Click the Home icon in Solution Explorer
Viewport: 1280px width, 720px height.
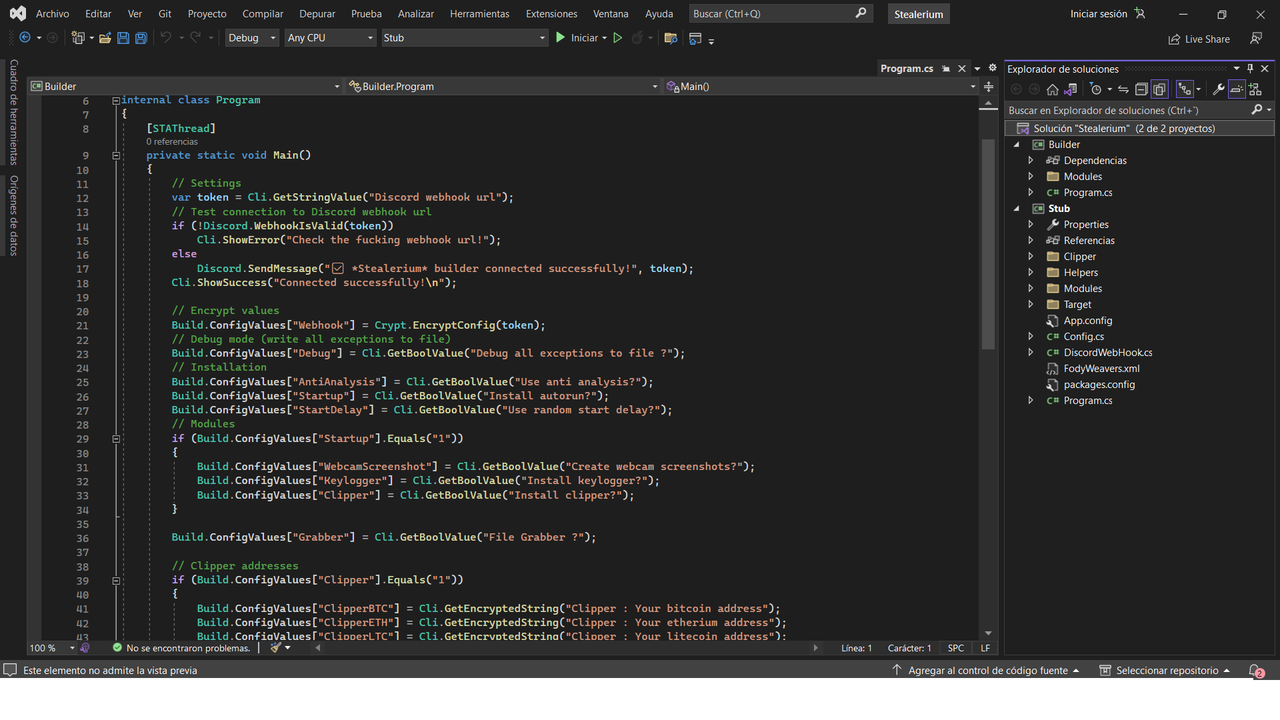point(1052,89)
